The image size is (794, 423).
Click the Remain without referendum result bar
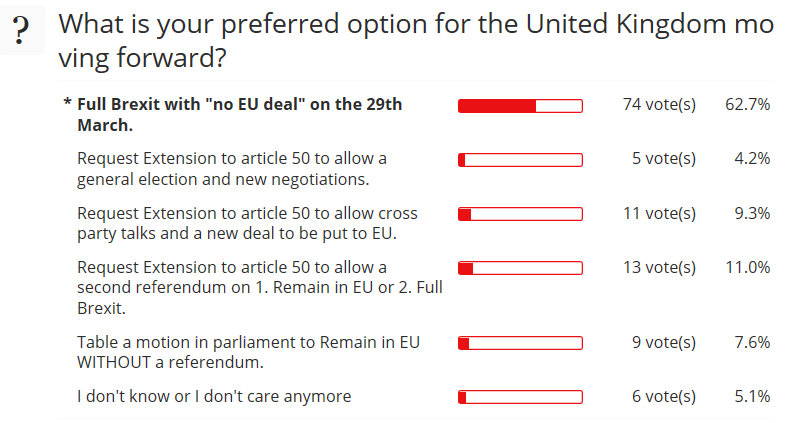[520, 343]
